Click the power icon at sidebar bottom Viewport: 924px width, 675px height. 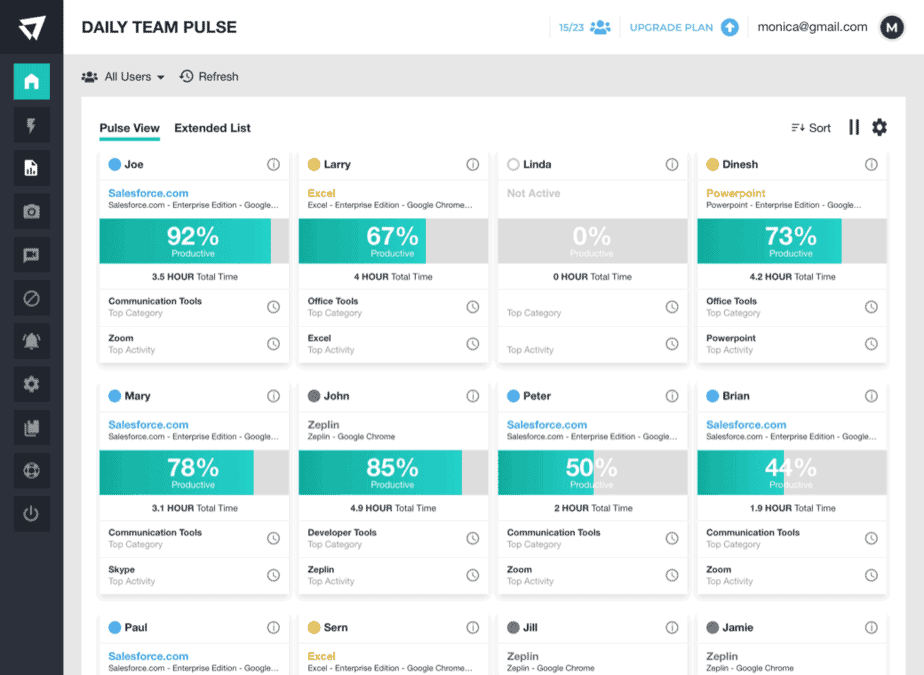click(30, 513)
